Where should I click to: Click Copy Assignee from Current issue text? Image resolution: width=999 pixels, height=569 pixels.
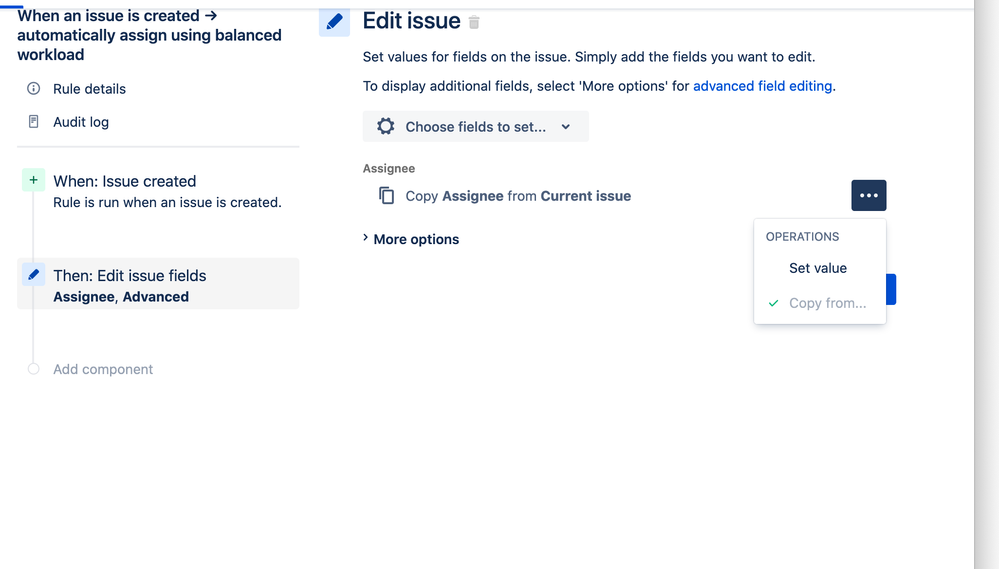pyautogui.click(x=518, y=196)
